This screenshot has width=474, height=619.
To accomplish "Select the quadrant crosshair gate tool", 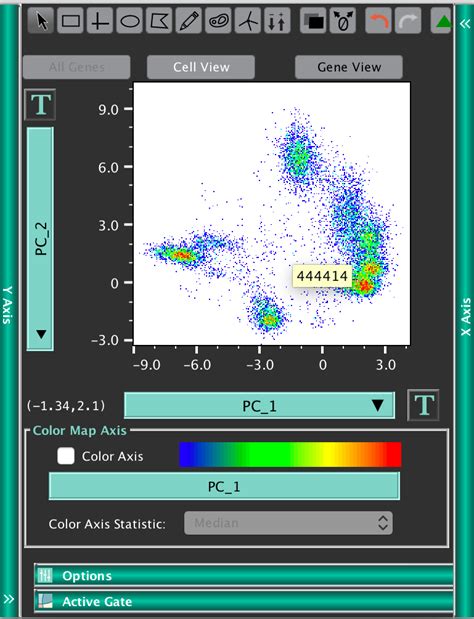I will pos(100,21).
